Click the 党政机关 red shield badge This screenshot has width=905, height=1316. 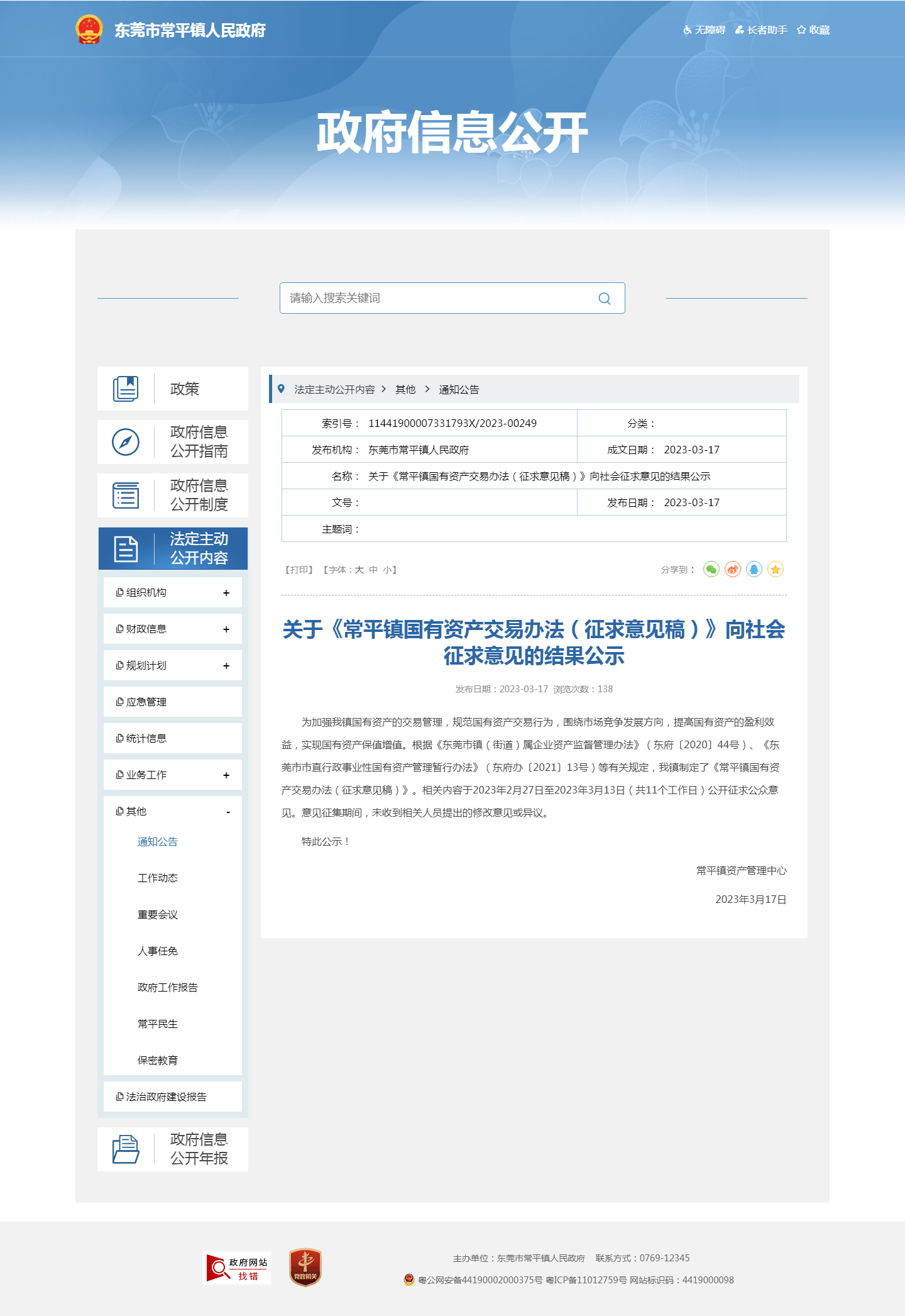(x=305, y=1268)
